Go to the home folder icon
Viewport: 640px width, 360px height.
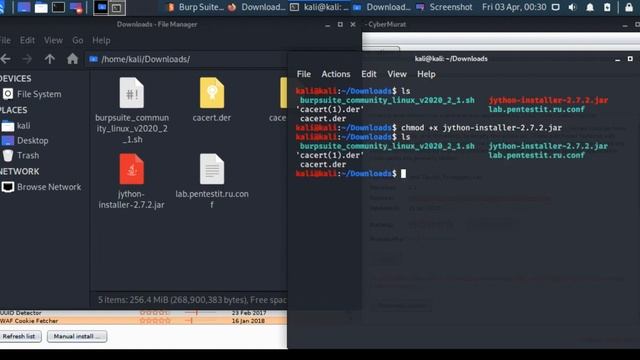tap(72, 59)
